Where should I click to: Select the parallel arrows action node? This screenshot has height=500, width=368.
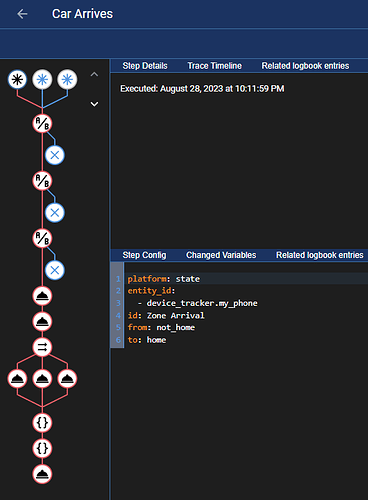click(42, 347)
